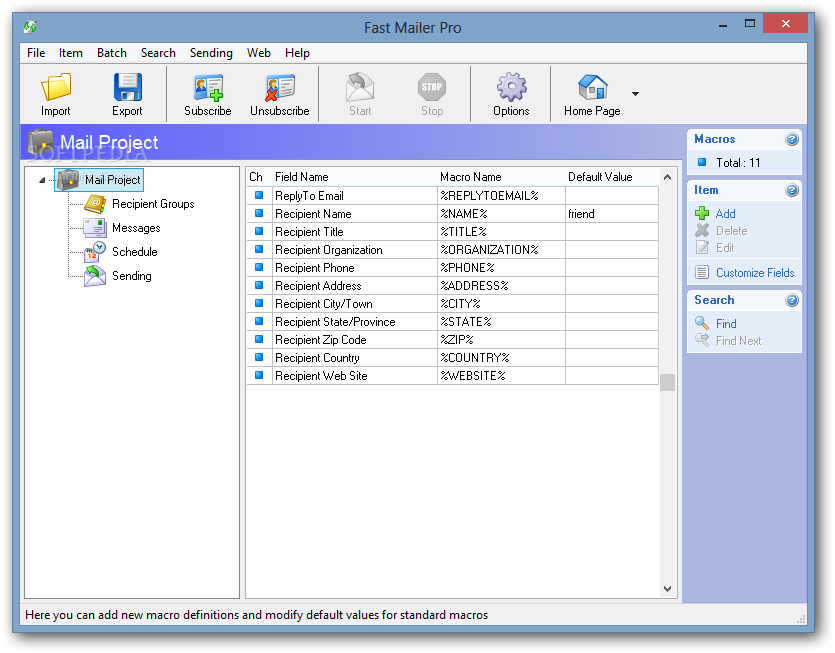This screenshot has height=653, width=835.
Task: Click the Find link
Action: (726, 324)
